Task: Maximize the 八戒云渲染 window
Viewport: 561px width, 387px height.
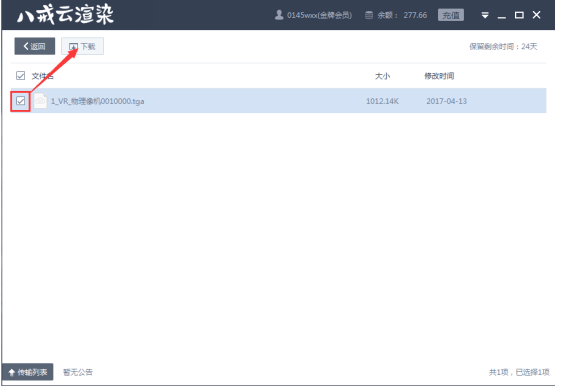Action: [519, 15]
